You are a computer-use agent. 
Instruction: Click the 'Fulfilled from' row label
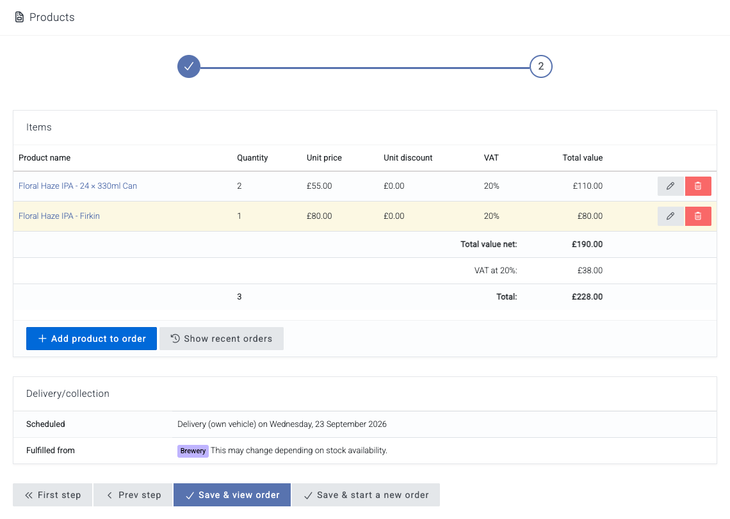[x=50, y=450]
